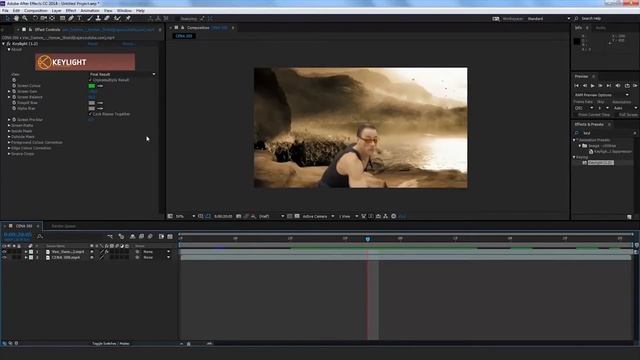640x360 pixels.
Task: Open the composition mini-flowchart icon
Action: pos(110,236)
